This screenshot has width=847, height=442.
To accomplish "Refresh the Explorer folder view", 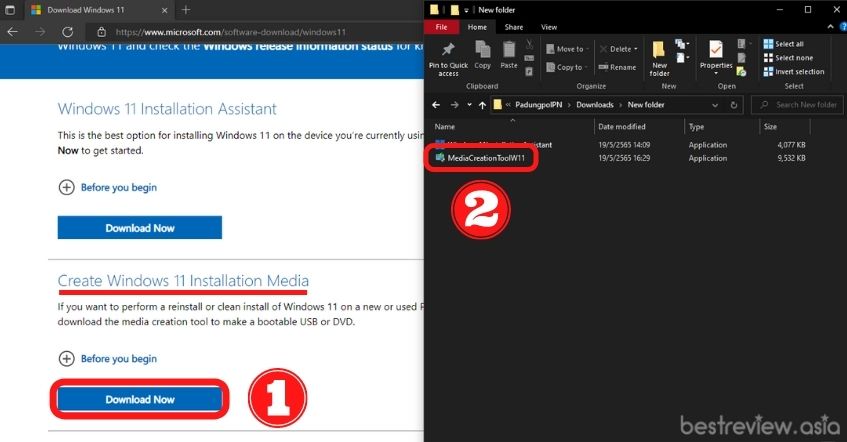I will click(x=734, y=105).
